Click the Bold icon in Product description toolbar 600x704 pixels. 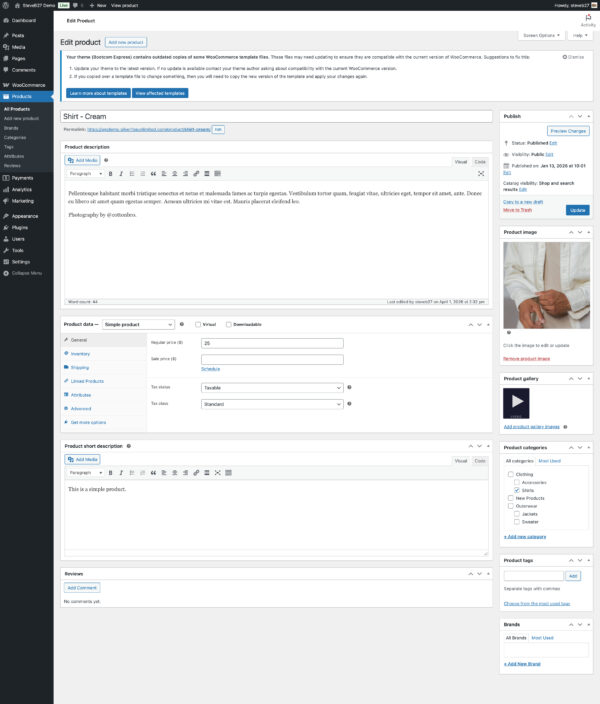click(110, 173)
